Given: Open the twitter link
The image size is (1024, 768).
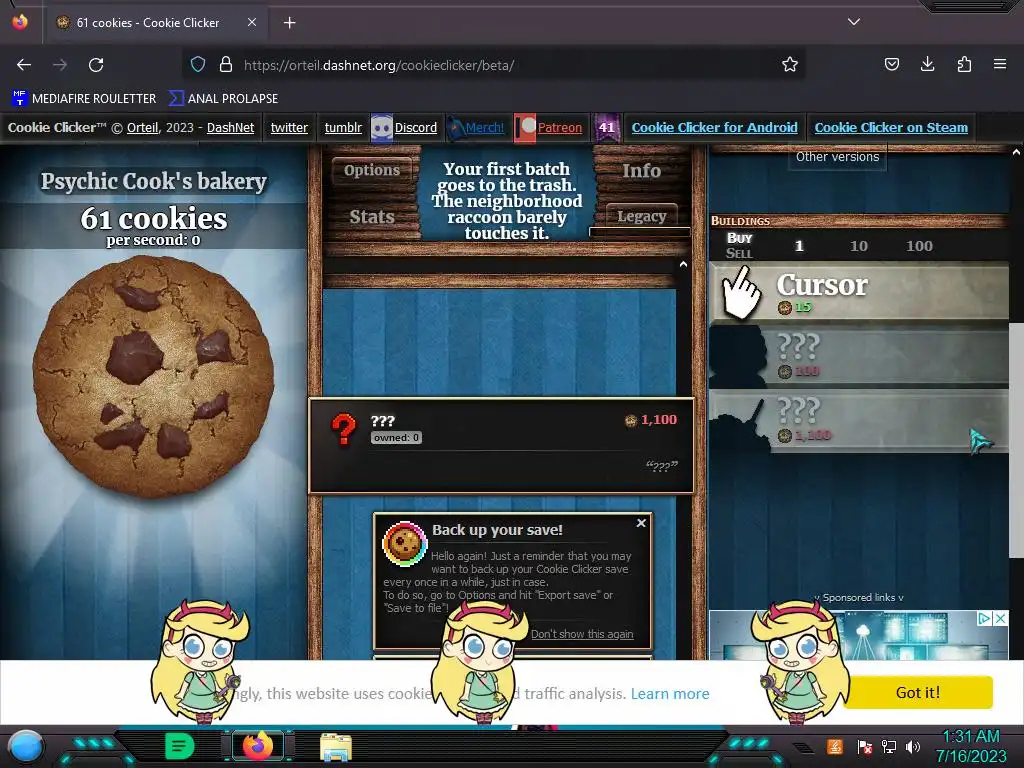Looking at the screenshot, I should (x=289, y=127).
